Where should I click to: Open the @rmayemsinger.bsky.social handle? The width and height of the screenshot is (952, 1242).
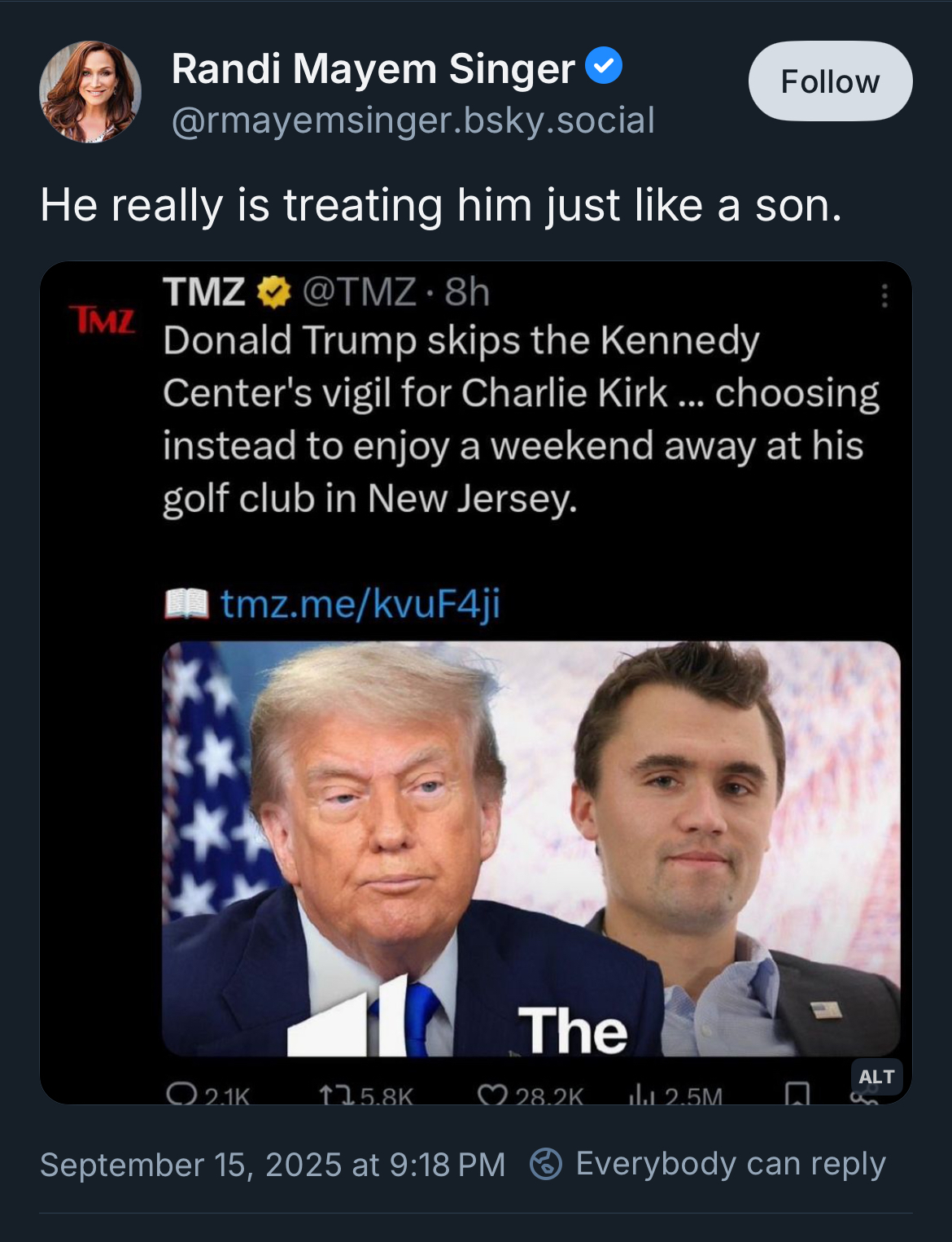[x=413, y=120]
